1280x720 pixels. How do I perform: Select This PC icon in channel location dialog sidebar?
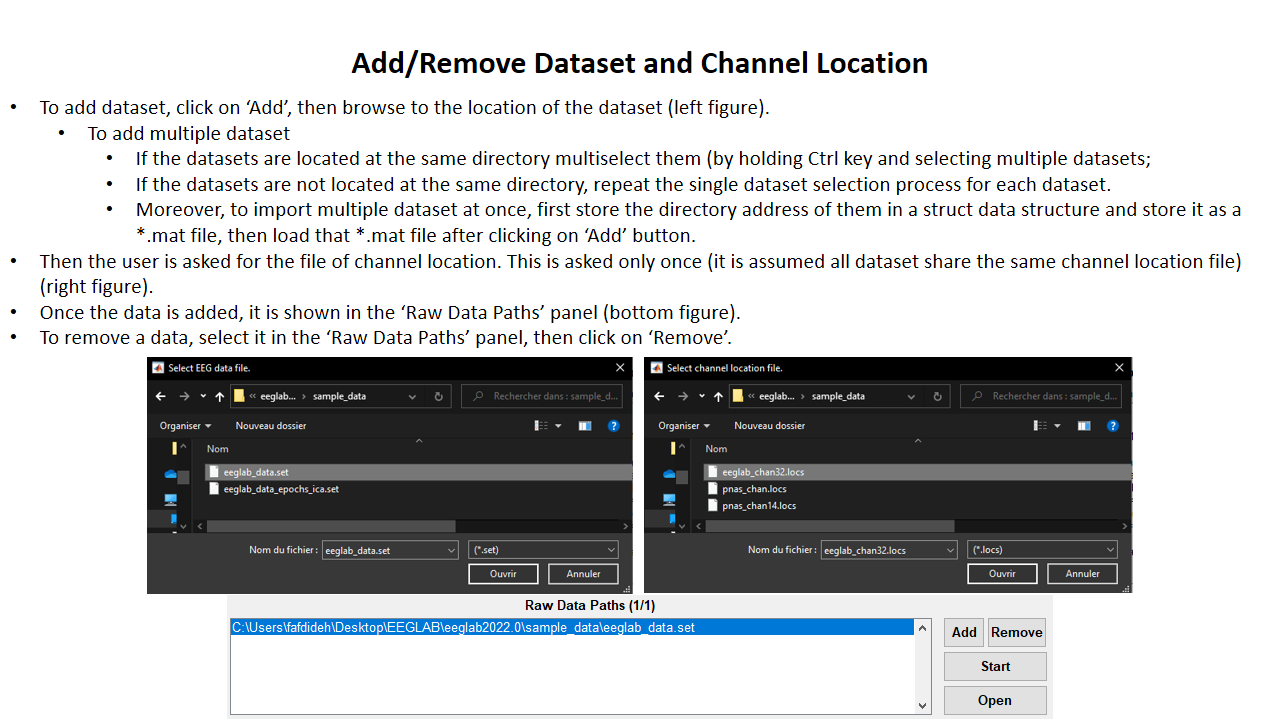point(669,499)
